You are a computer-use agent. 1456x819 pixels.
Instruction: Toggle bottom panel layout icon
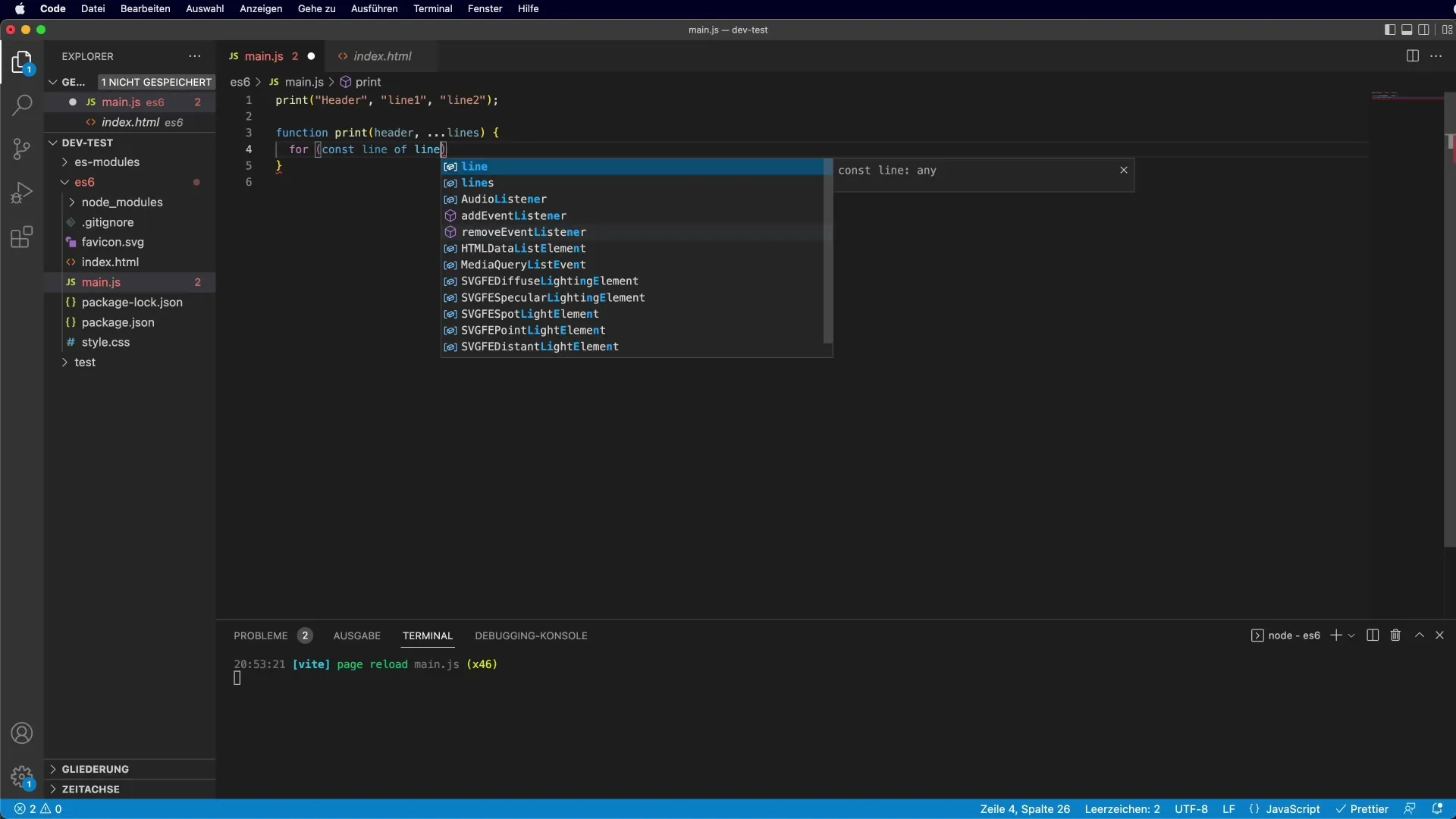point(1407,30)
